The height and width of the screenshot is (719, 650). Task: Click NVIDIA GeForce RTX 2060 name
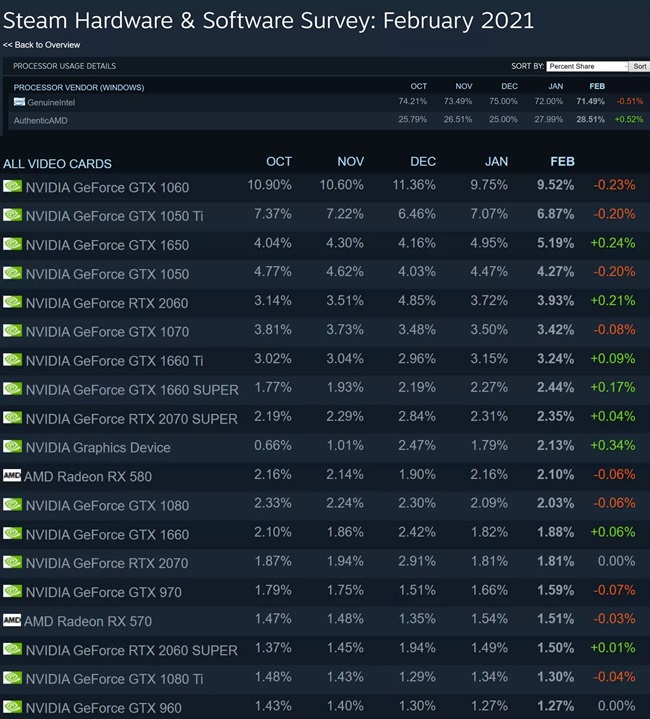pyautogui.click(x=107, y=303)
